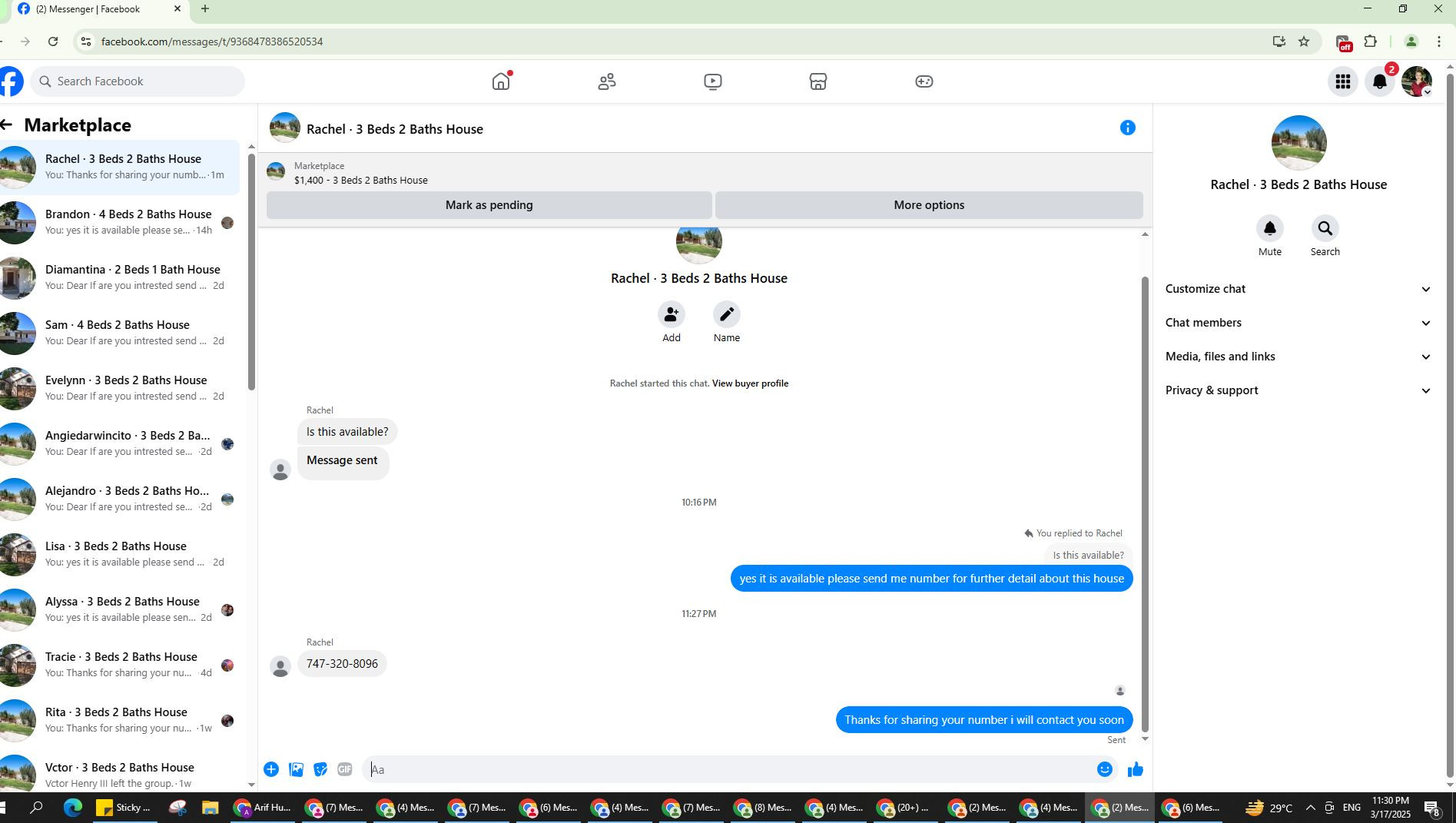Add people to the chat
The height and width of the screenshot is (823, 1456).
click(672, 314)
